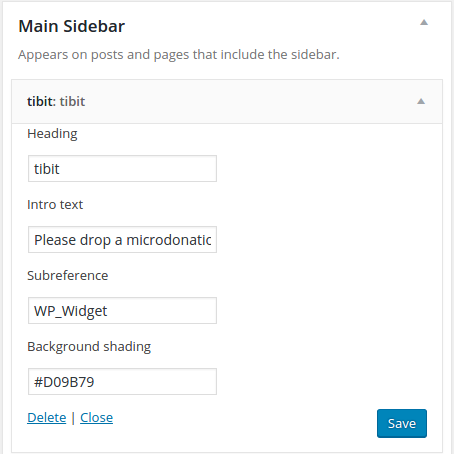The width and height of the screenshot is (454, 454).
Task: Focus the Background shading field #D09B79
Action: [122, 382]
